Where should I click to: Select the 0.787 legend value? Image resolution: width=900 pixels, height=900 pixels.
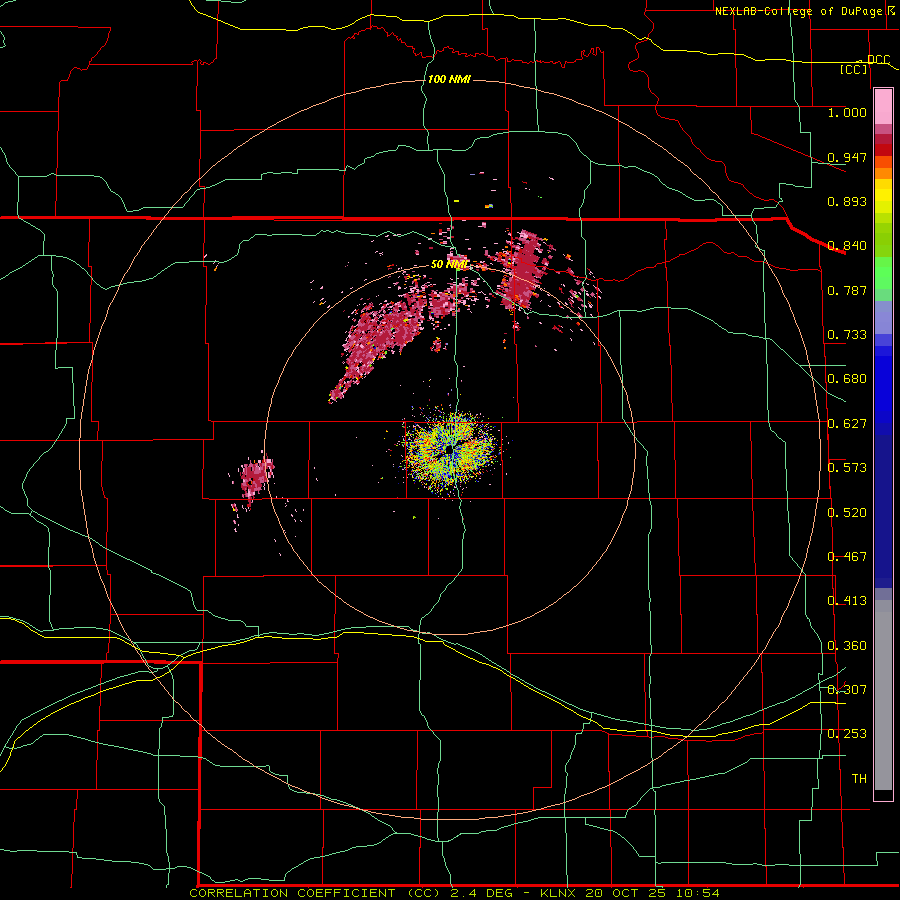click(847, 290)
